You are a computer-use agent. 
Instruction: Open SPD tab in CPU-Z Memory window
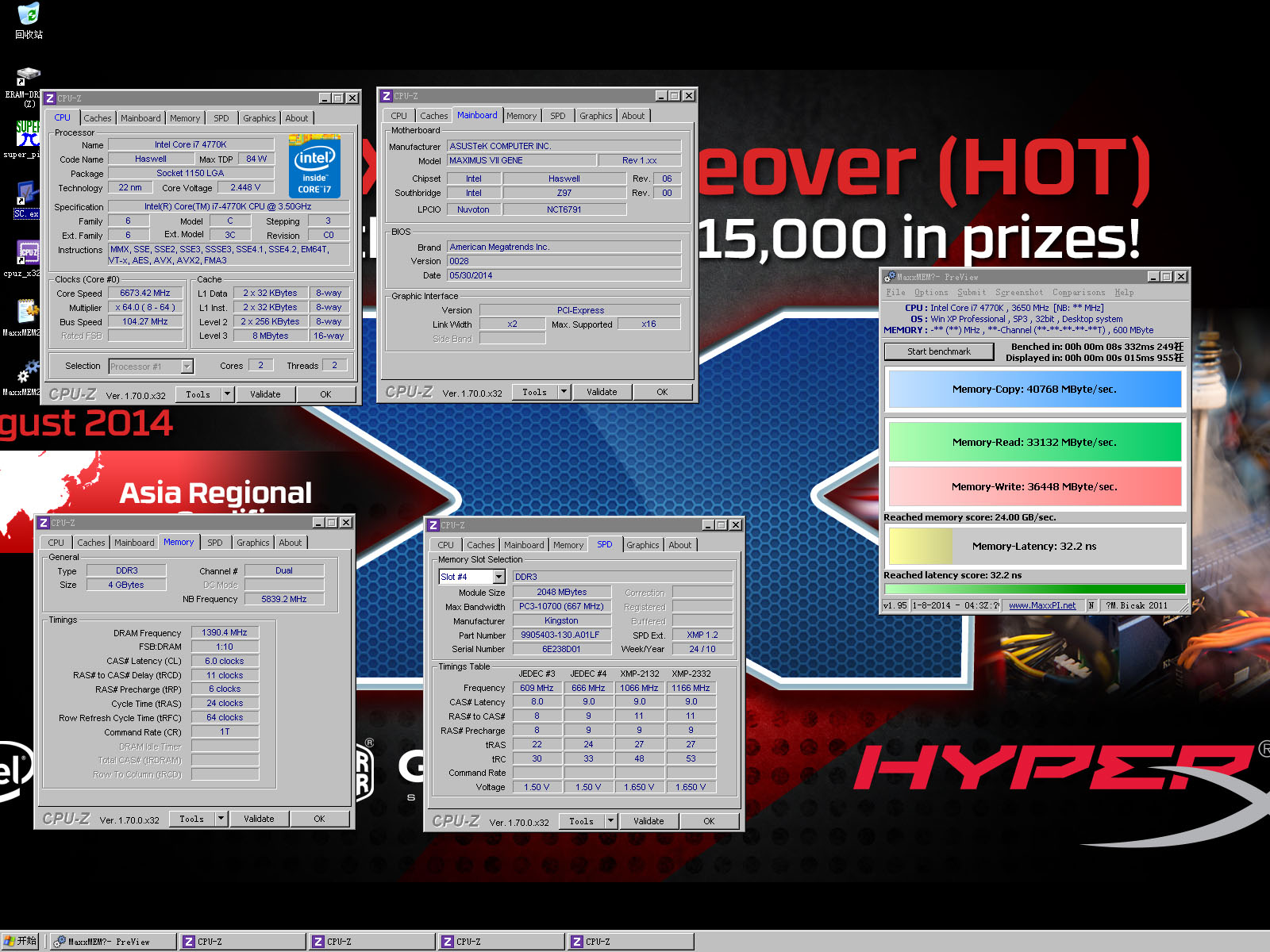[215, 543]
